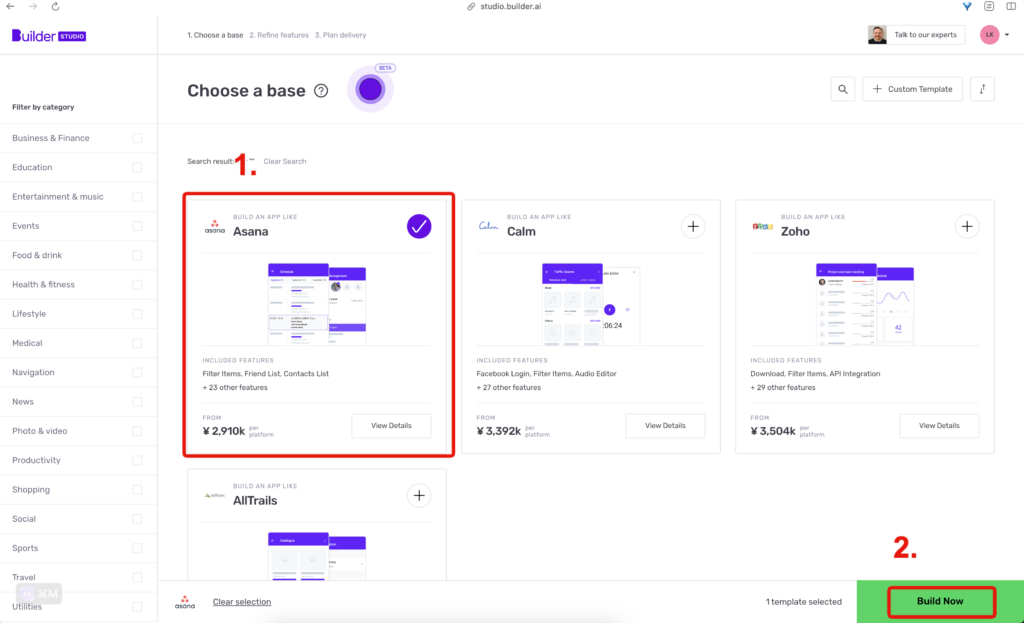The height and width of the screenshot is (623, 1024).
Task: Click the blue V extension icon
Action: point(967,7)
